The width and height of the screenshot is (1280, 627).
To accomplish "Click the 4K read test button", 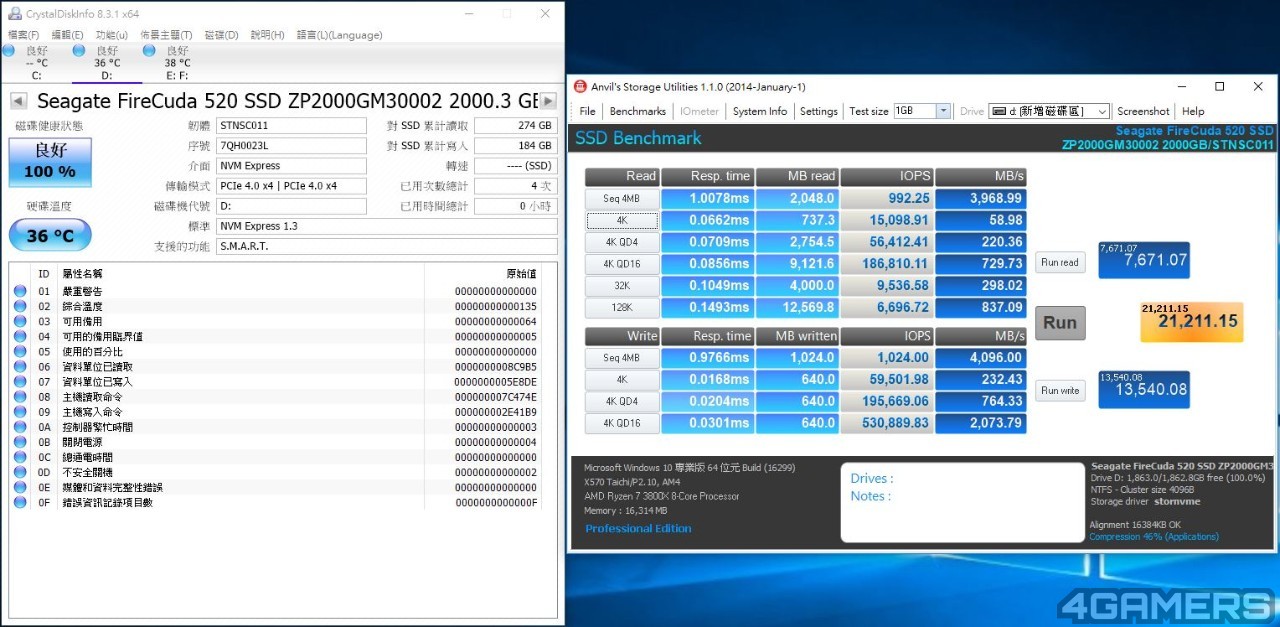I will (x=621, y=220).
